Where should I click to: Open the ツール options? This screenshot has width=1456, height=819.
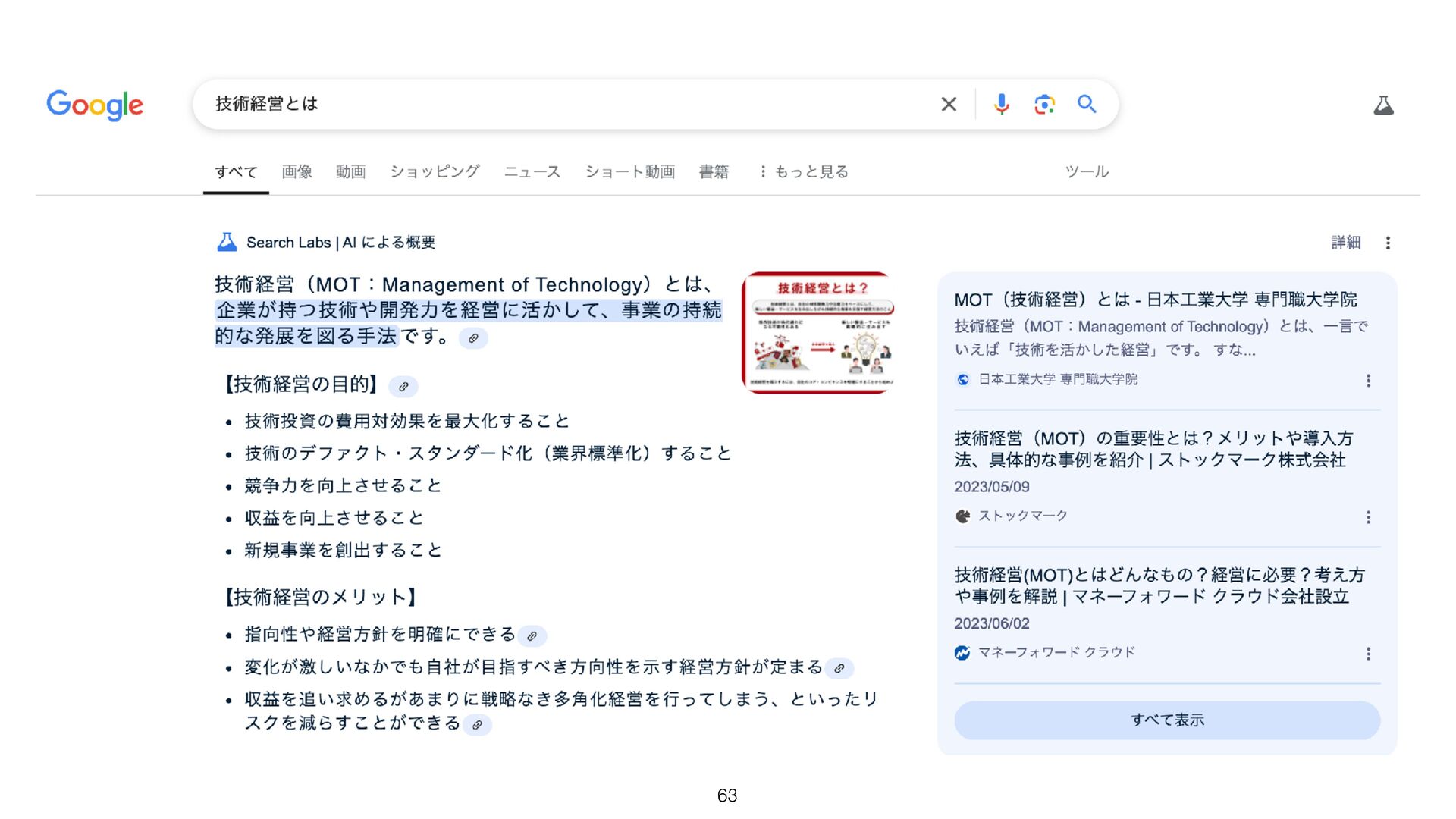[x=1086, y=172]
